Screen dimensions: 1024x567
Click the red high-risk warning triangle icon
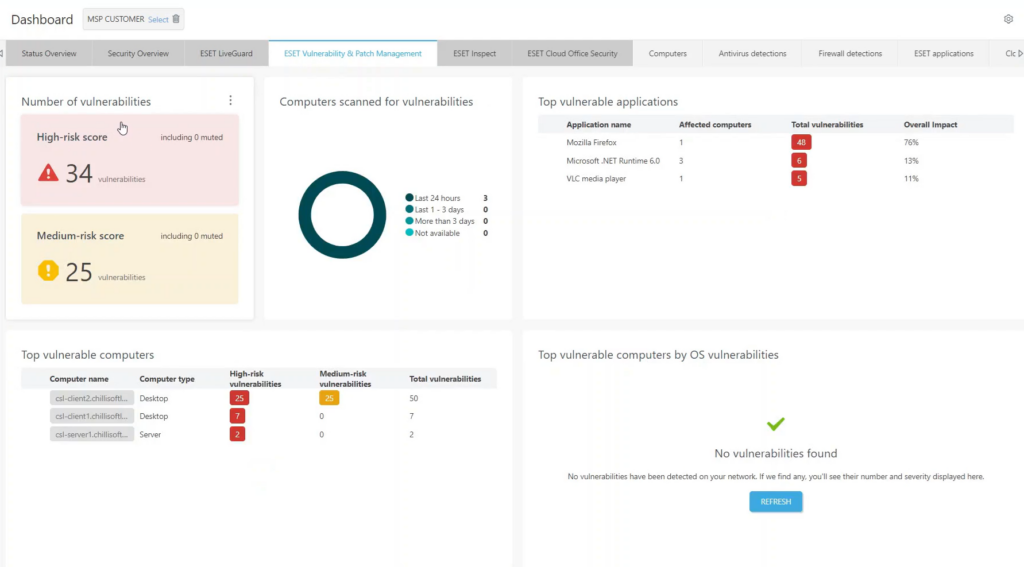(x=48, y=173)
